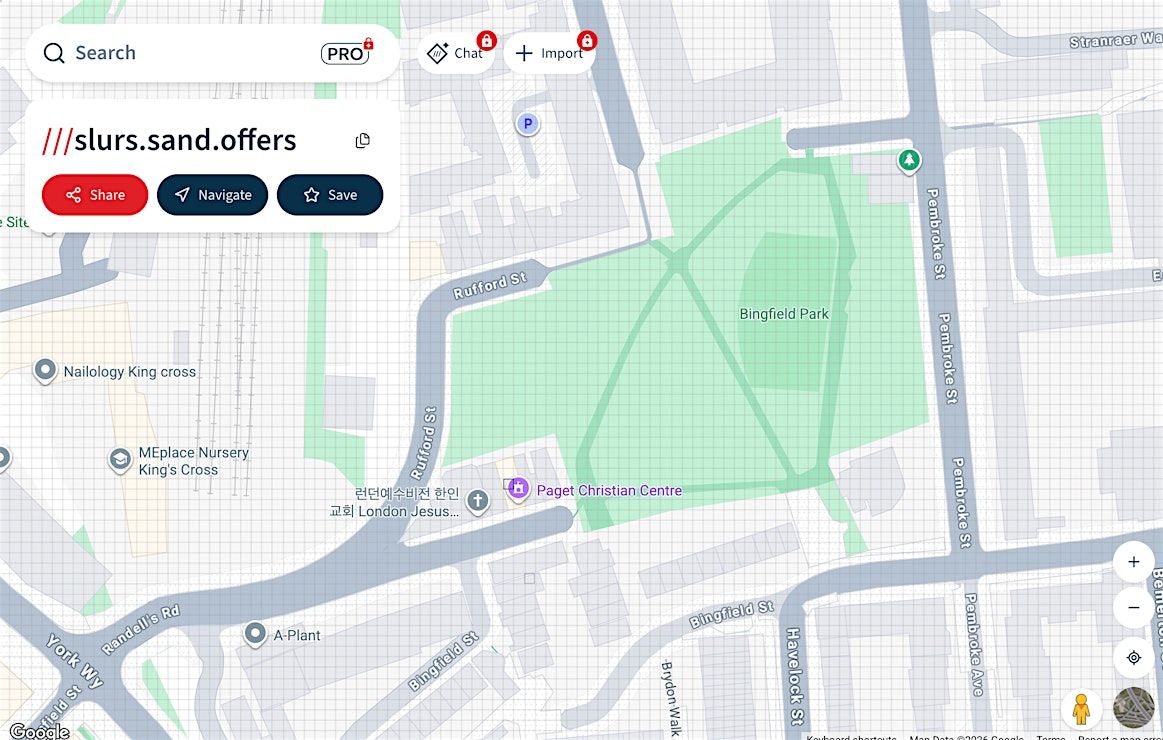Click the red Share button

(95, 195)
